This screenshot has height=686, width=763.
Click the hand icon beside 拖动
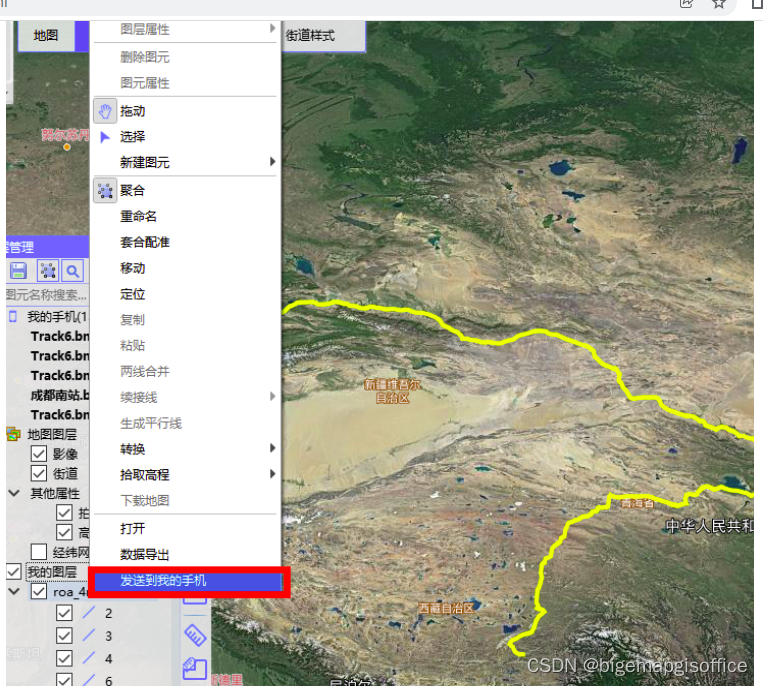(x=105, y=111)
